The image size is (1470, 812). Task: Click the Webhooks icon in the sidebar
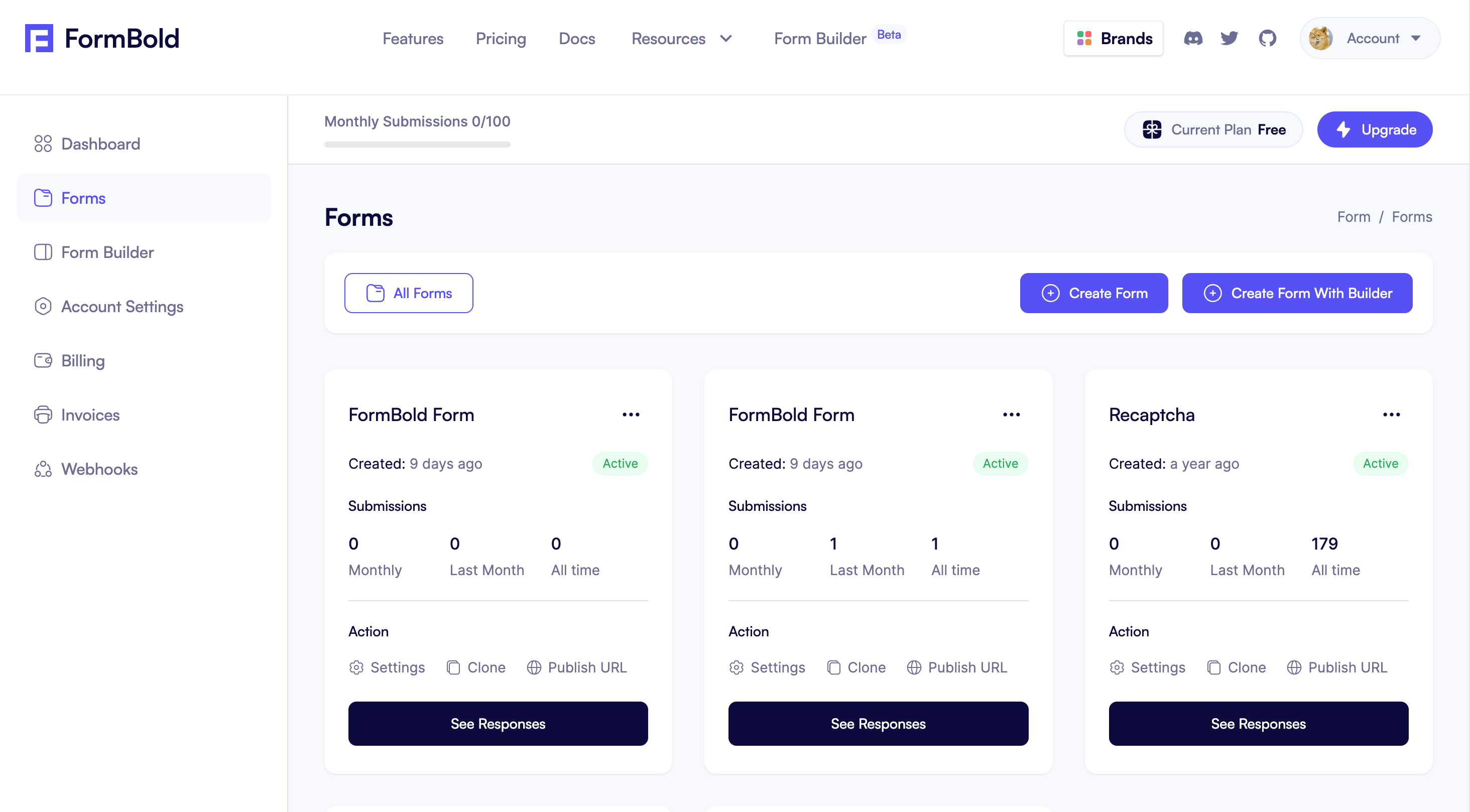point(43,469)
